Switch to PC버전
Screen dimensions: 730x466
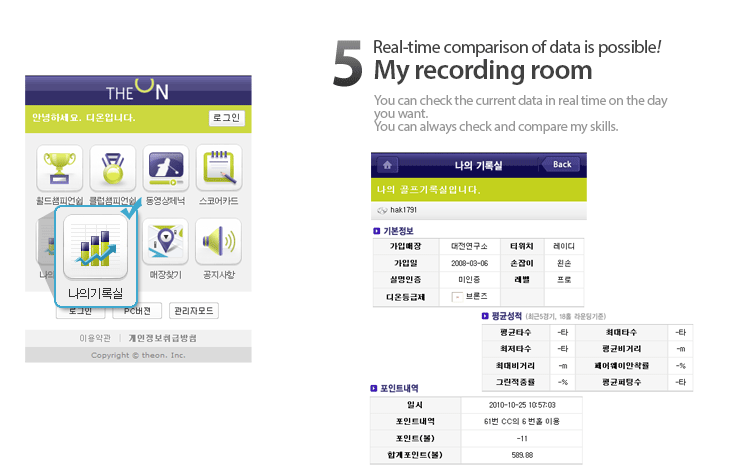(x=137, y=311)
